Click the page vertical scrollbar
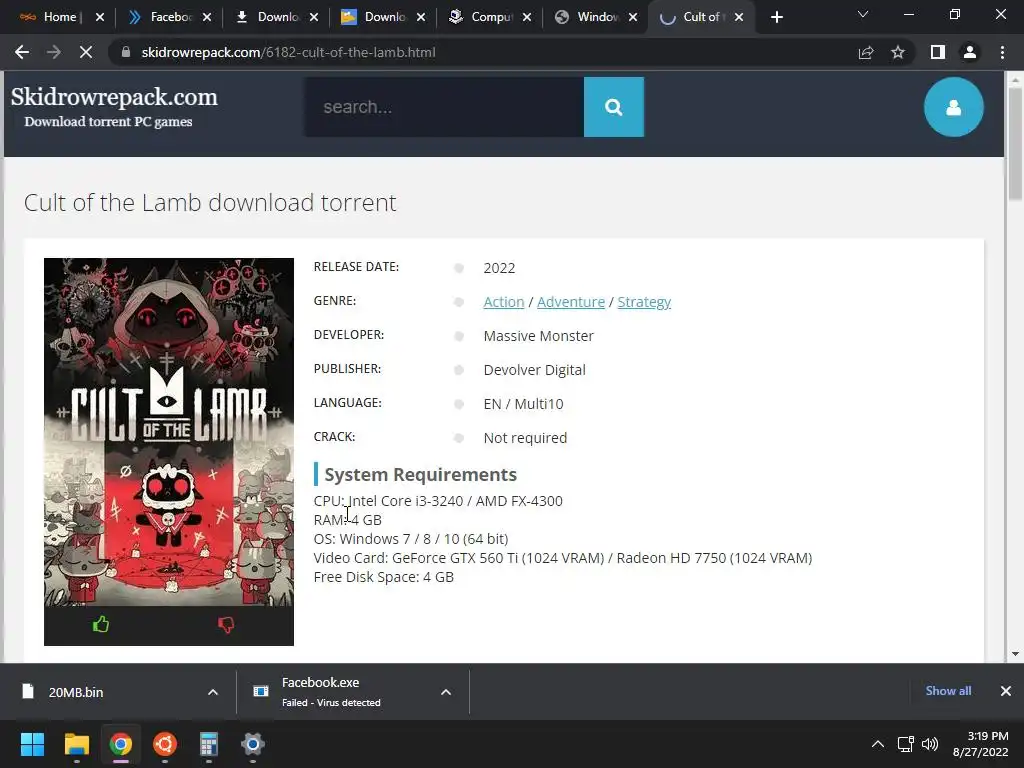Viewport: 1024px width, 768px height. click(x=1015, y=144)
